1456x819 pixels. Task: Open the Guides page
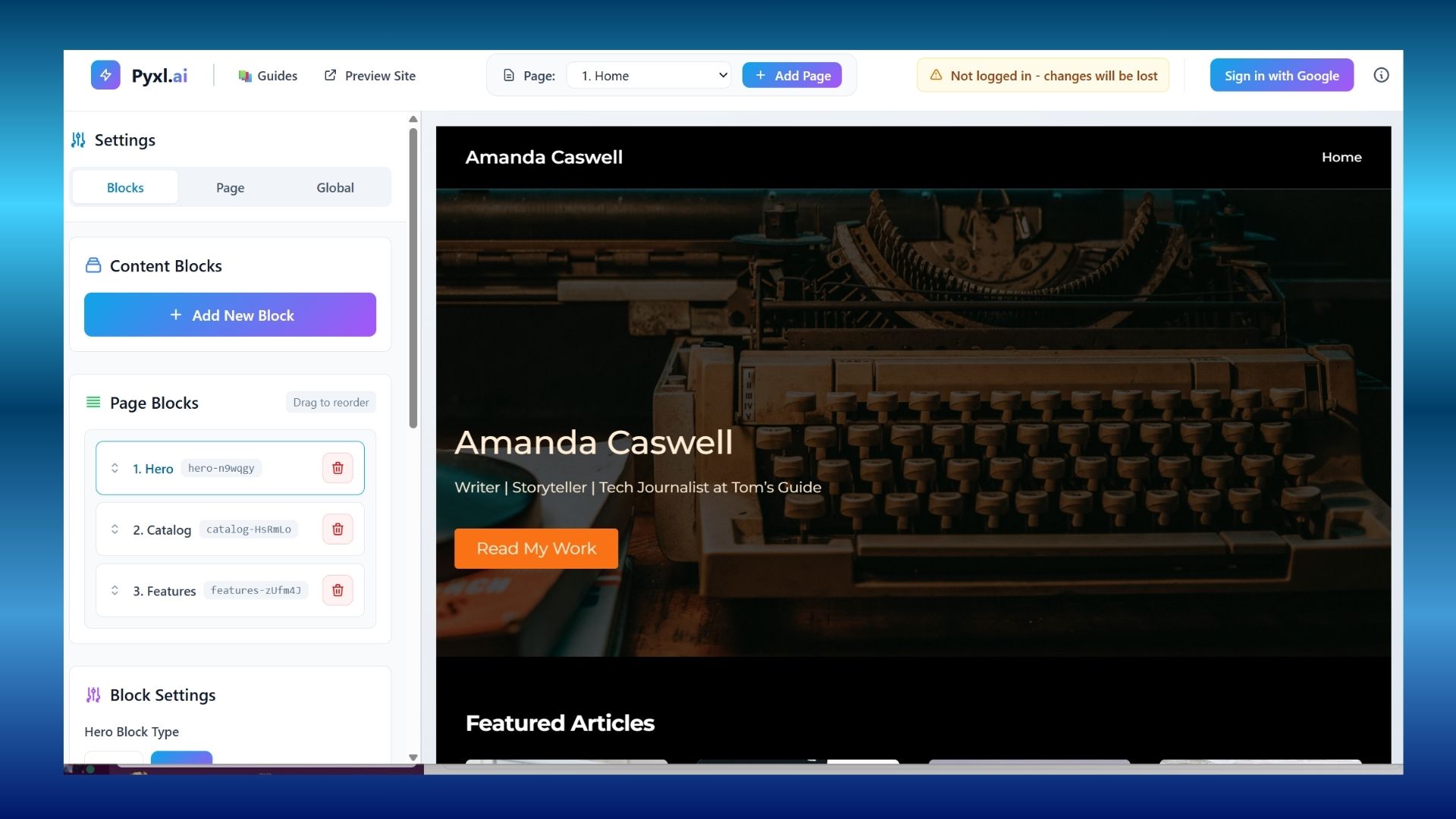click(268, 76)
